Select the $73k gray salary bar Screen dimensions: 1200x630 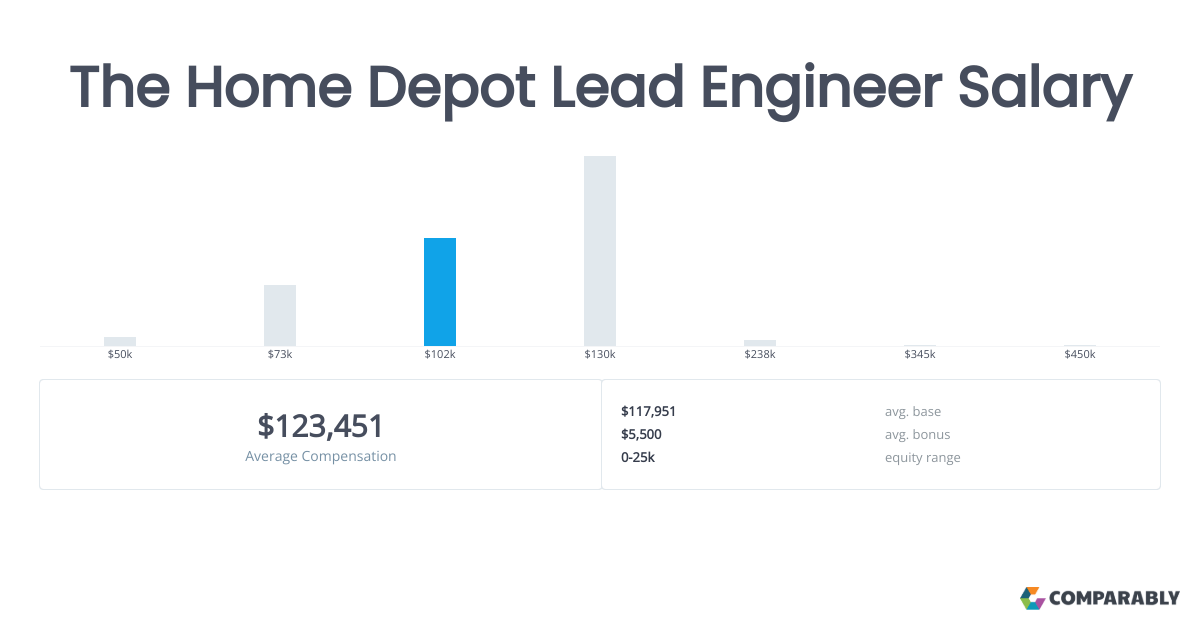click(280, 315)
